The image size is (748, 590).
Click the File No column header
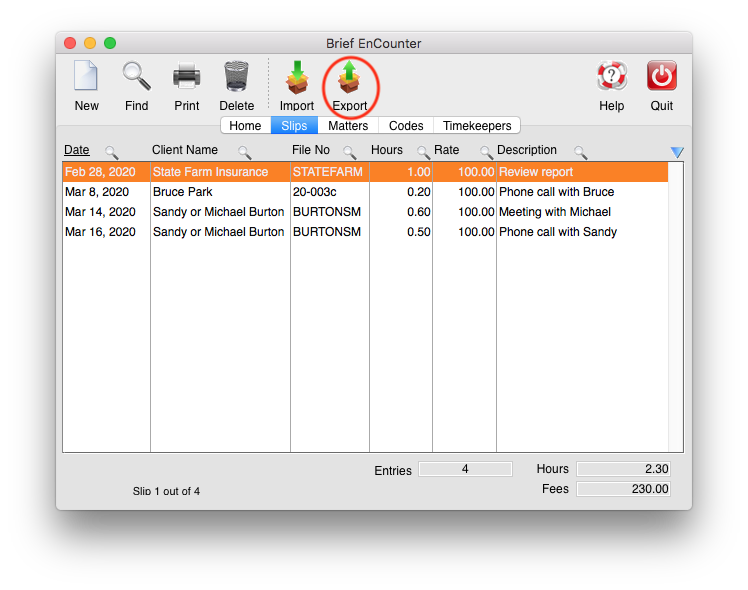click(311, 150)
